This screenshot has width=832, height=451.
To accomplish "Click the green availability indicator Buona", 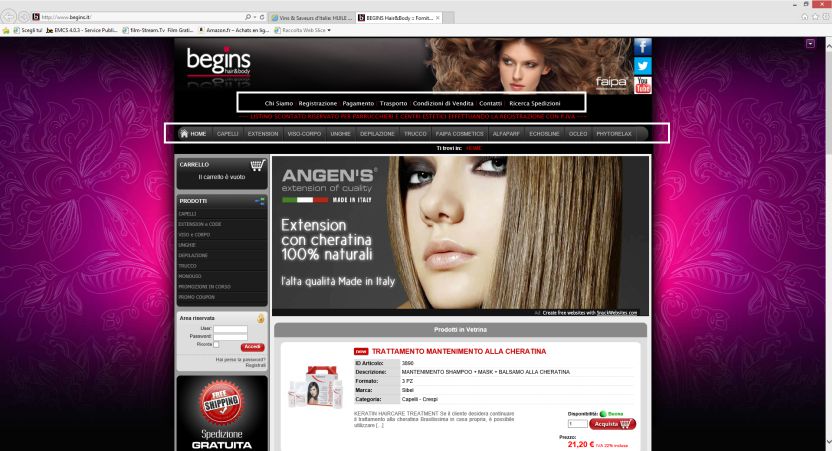I will 603,414.
